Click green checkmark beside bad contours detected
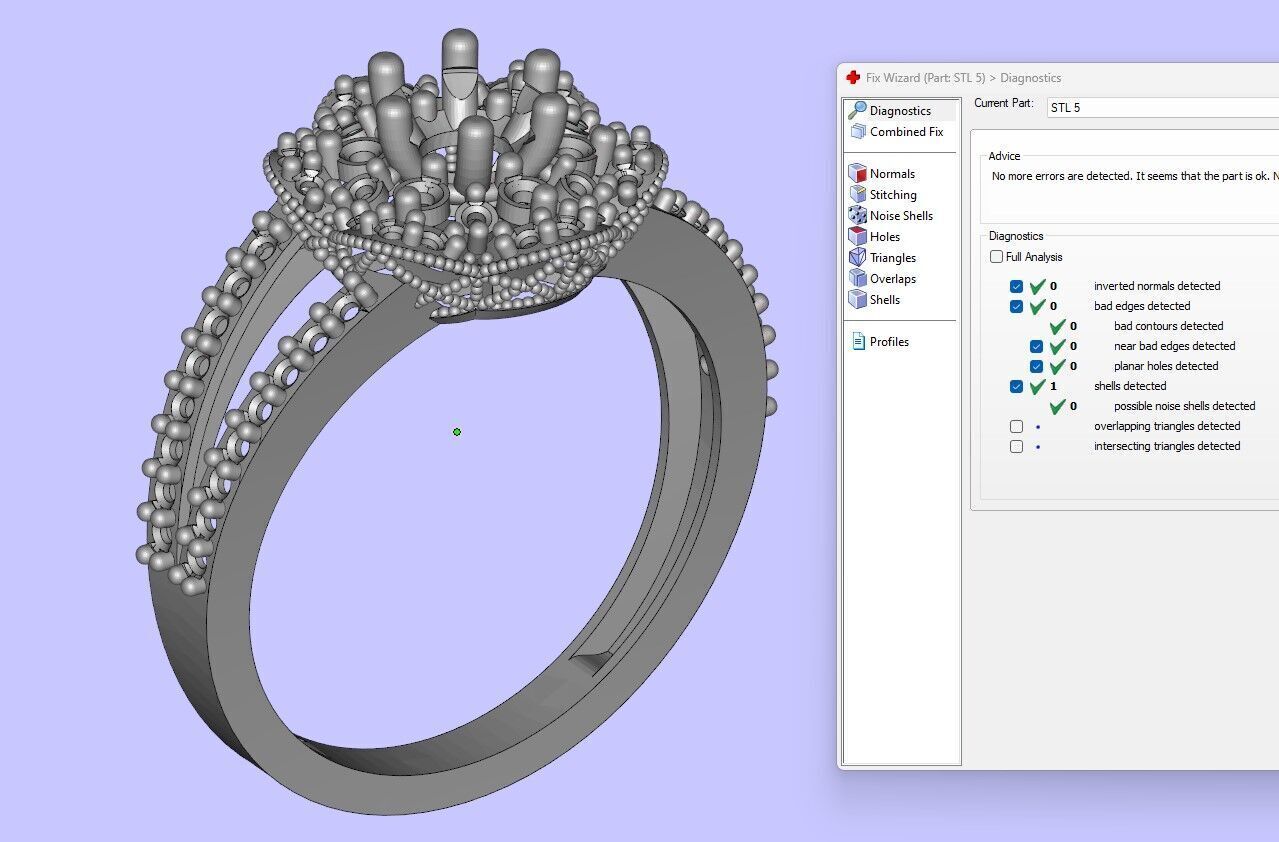 pyautogui.click(x=1057, y=326)
